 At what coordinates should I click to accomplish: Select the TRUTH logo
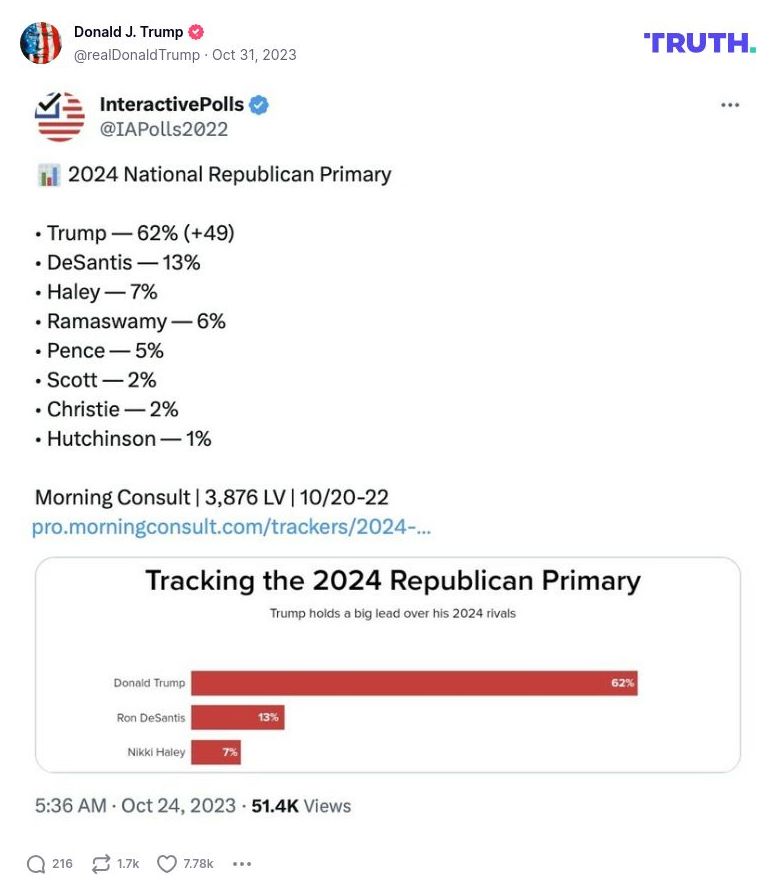point(700,43)
